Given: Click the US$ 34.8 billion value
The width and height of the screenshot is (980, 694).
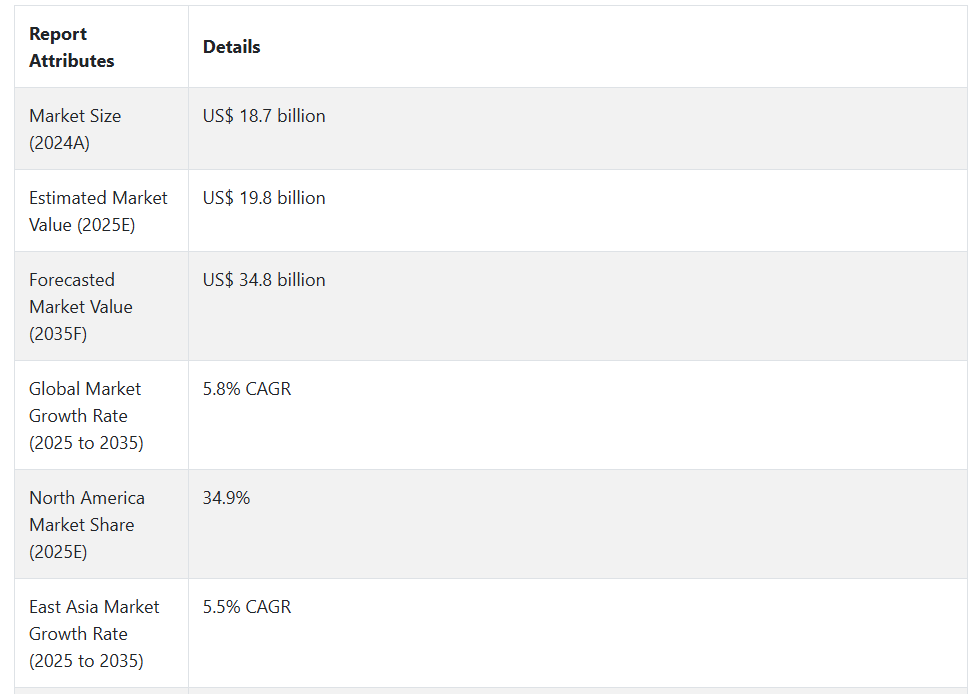Looking at the screenshot, I should (x=264, y=279).
